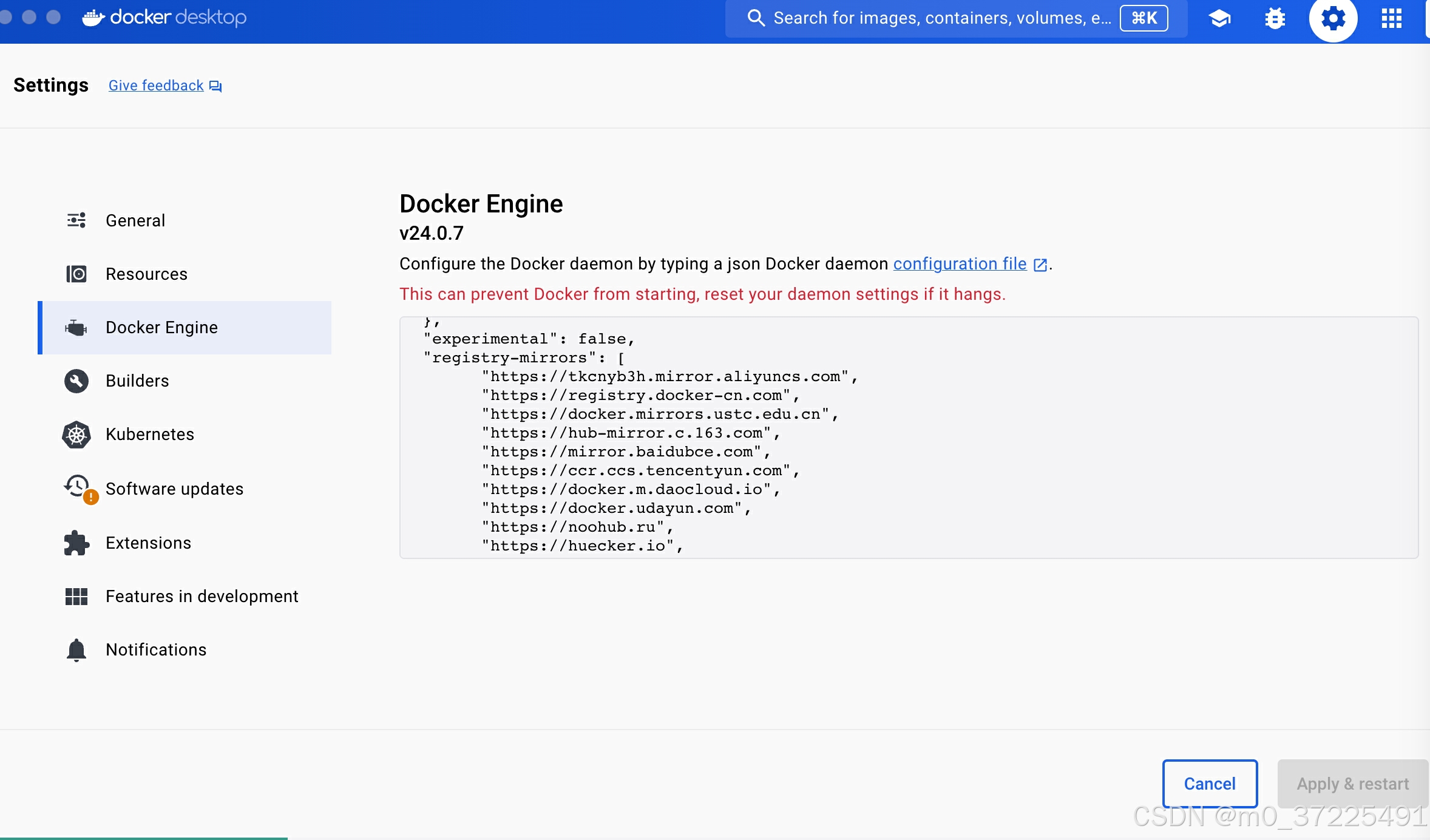Click the Notifications bell icon

(76, 650)
